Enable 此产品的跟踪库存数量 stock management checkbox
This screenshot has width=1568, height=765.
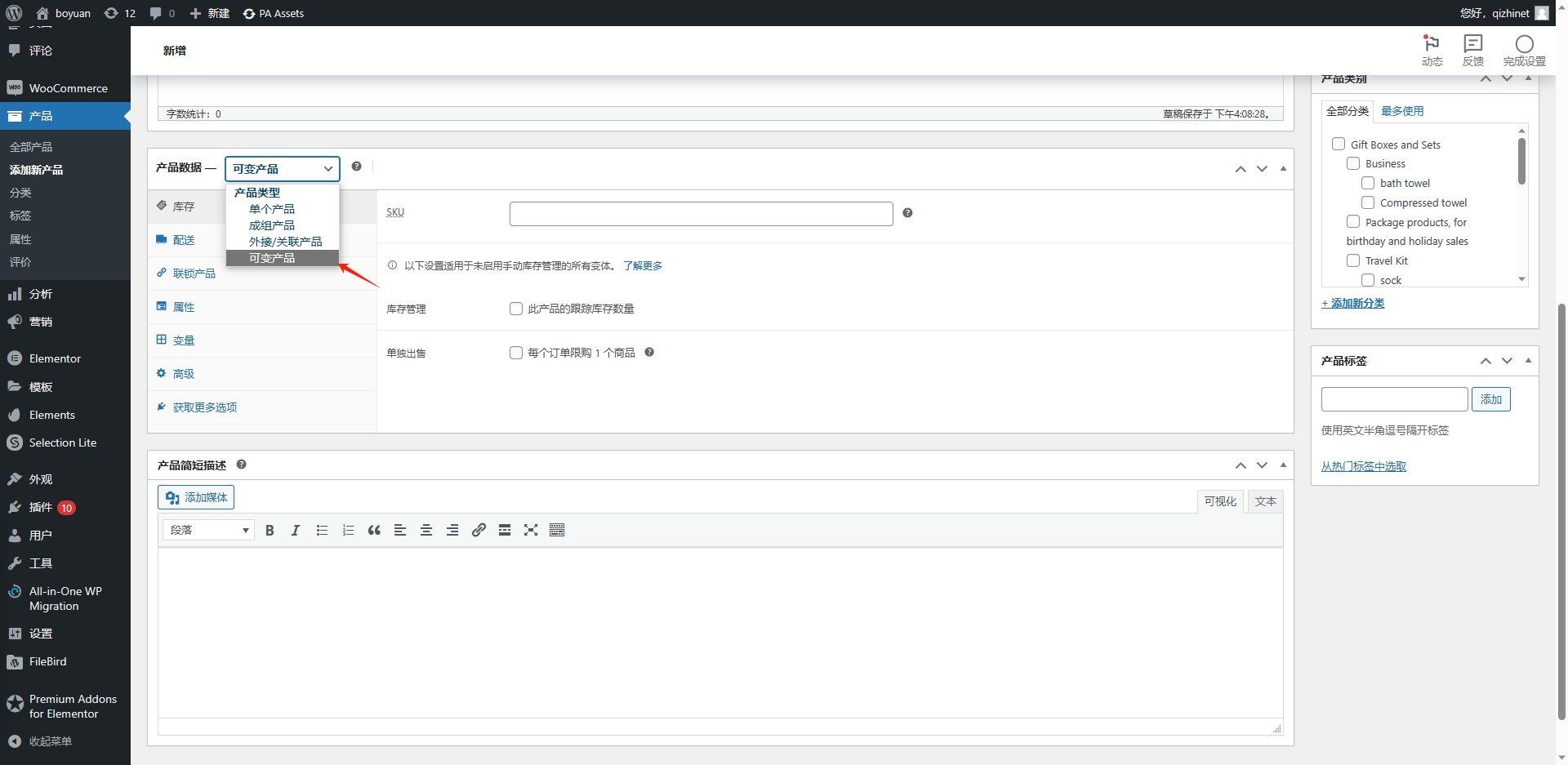pos(516,309)
